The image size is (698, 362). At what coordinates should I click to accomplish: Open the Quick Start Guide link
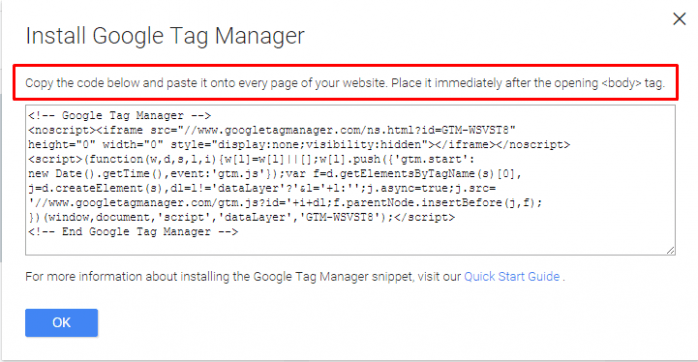tap(512, 277)
